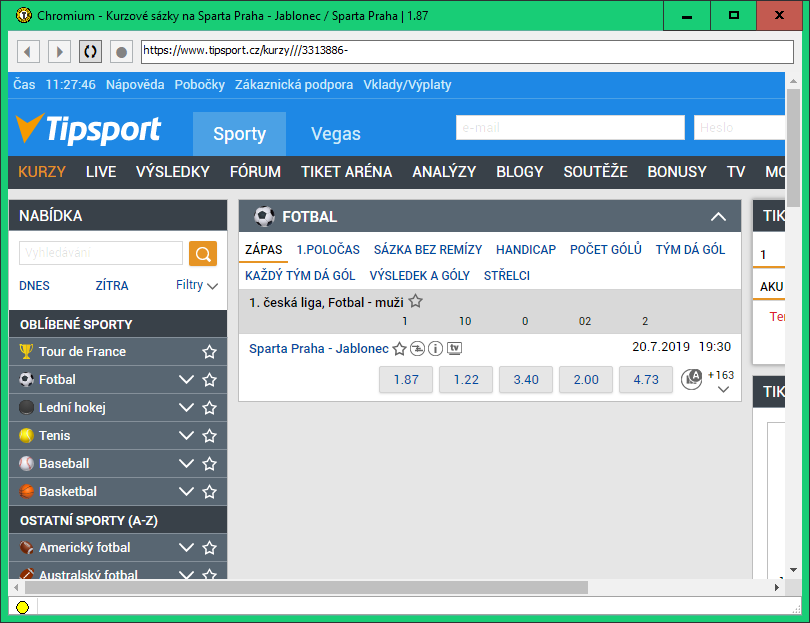Show today's offers with DNES
Viewport: 810px width, 623px height.
35,286
